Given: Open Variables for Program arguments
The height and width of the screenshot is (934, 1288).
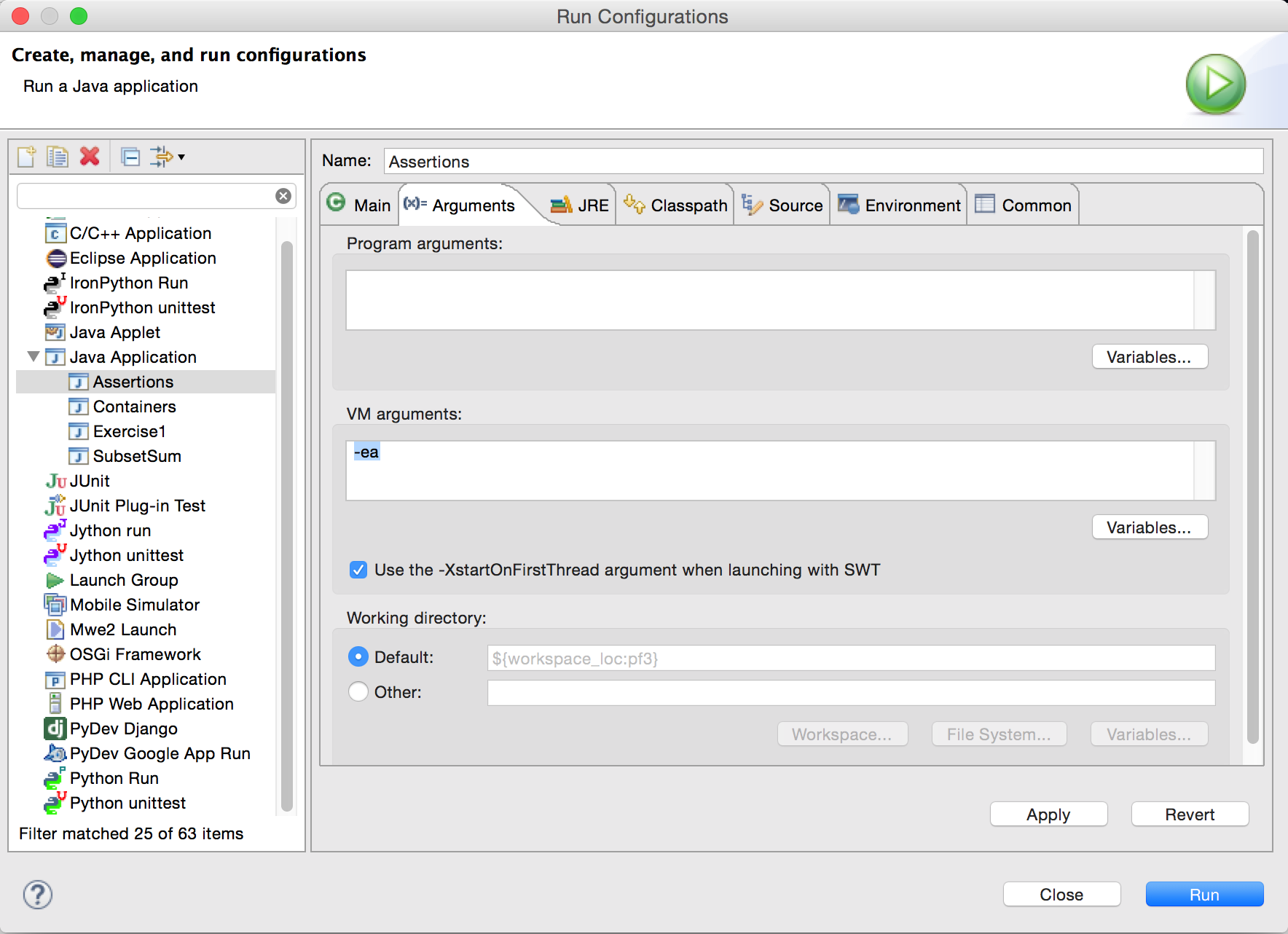Looking at the screenshot, I should click(x=1150, y=357).
